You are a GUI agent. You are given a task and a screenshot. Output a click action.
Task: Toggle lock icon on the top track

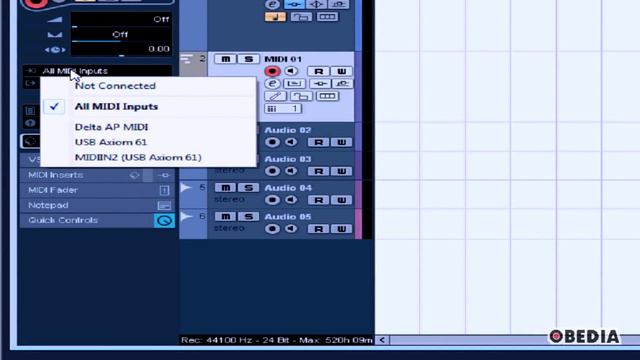tap(301, 17)
